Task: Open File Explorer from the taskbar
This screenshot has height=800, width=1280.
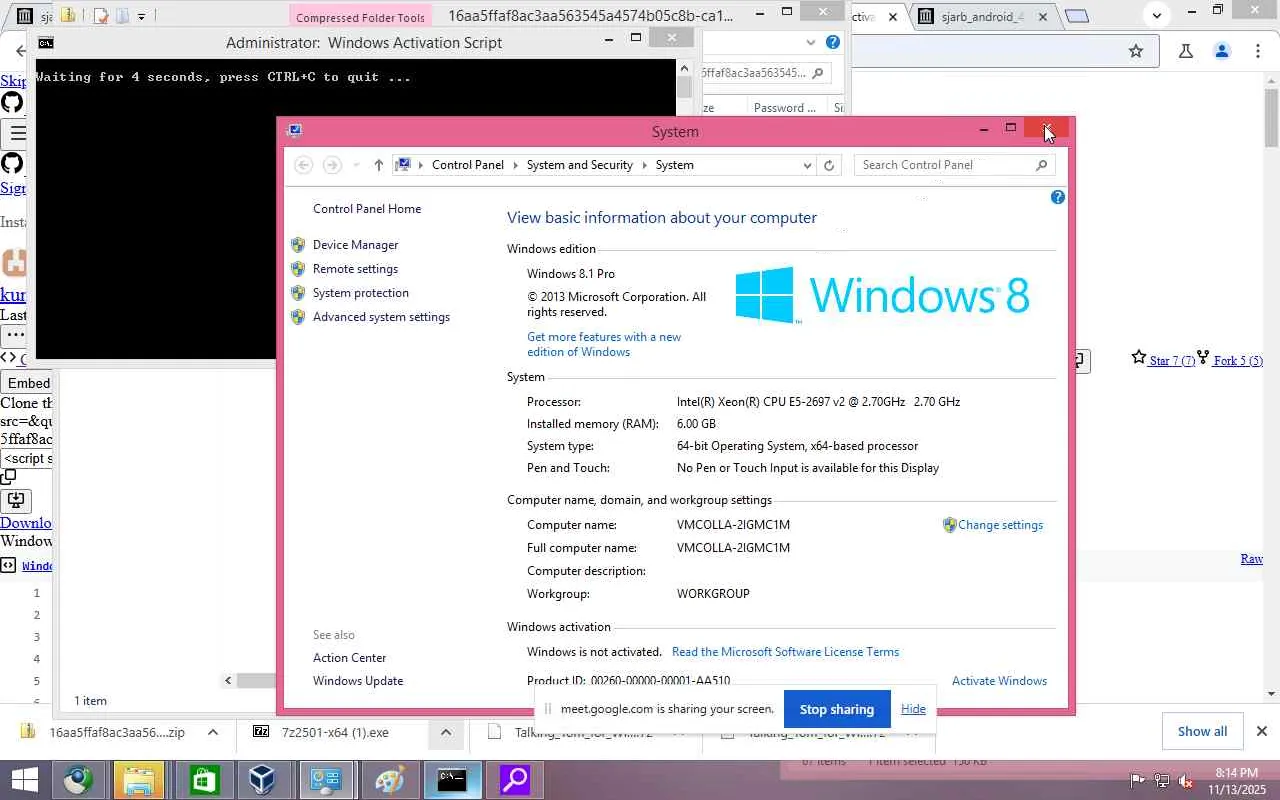Action: [139, 780]
